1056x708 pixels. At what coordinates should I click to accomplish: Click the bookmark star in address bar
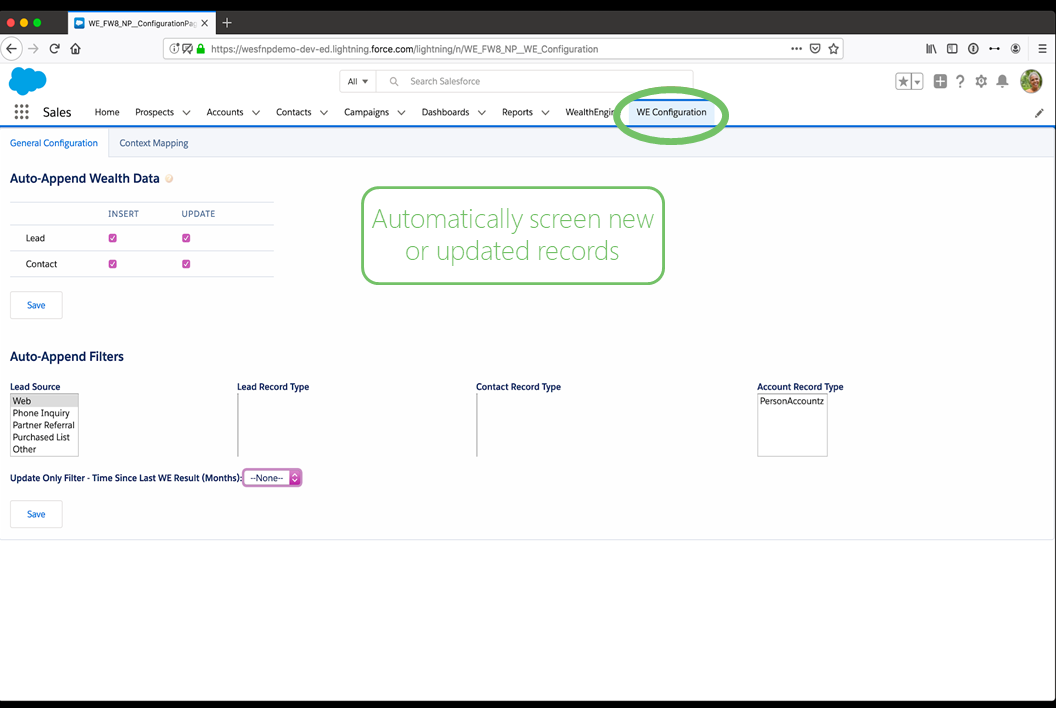(834, 48)
